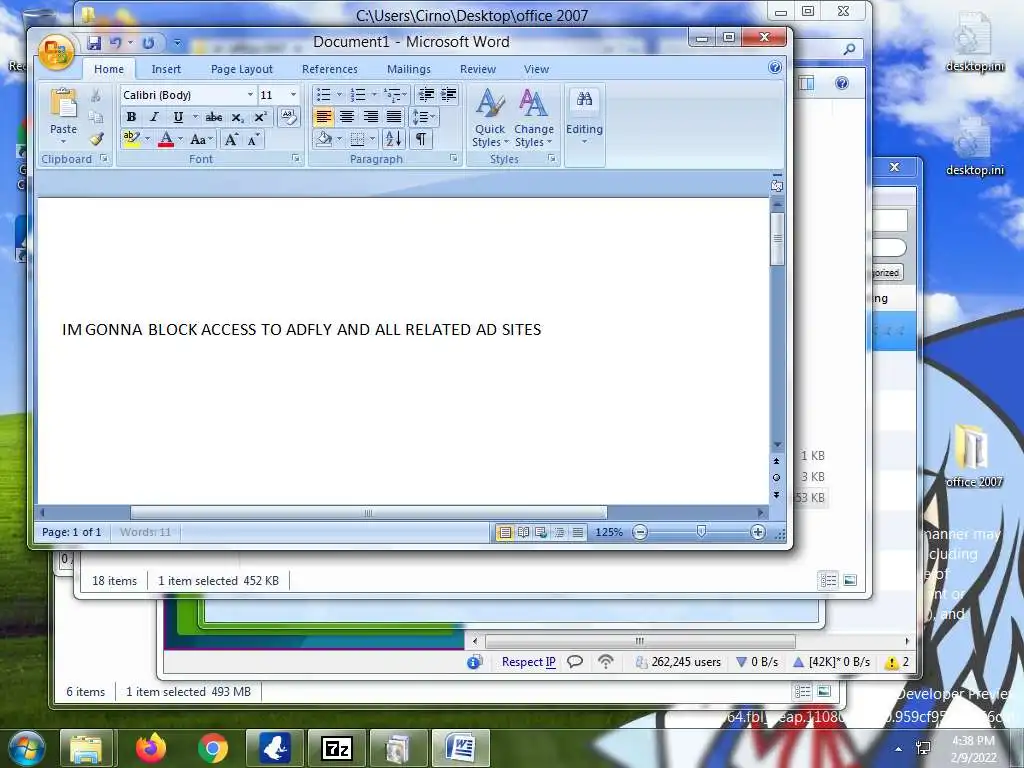
Task: Expand the Editing group menu
Action: [x=584, y=116]
